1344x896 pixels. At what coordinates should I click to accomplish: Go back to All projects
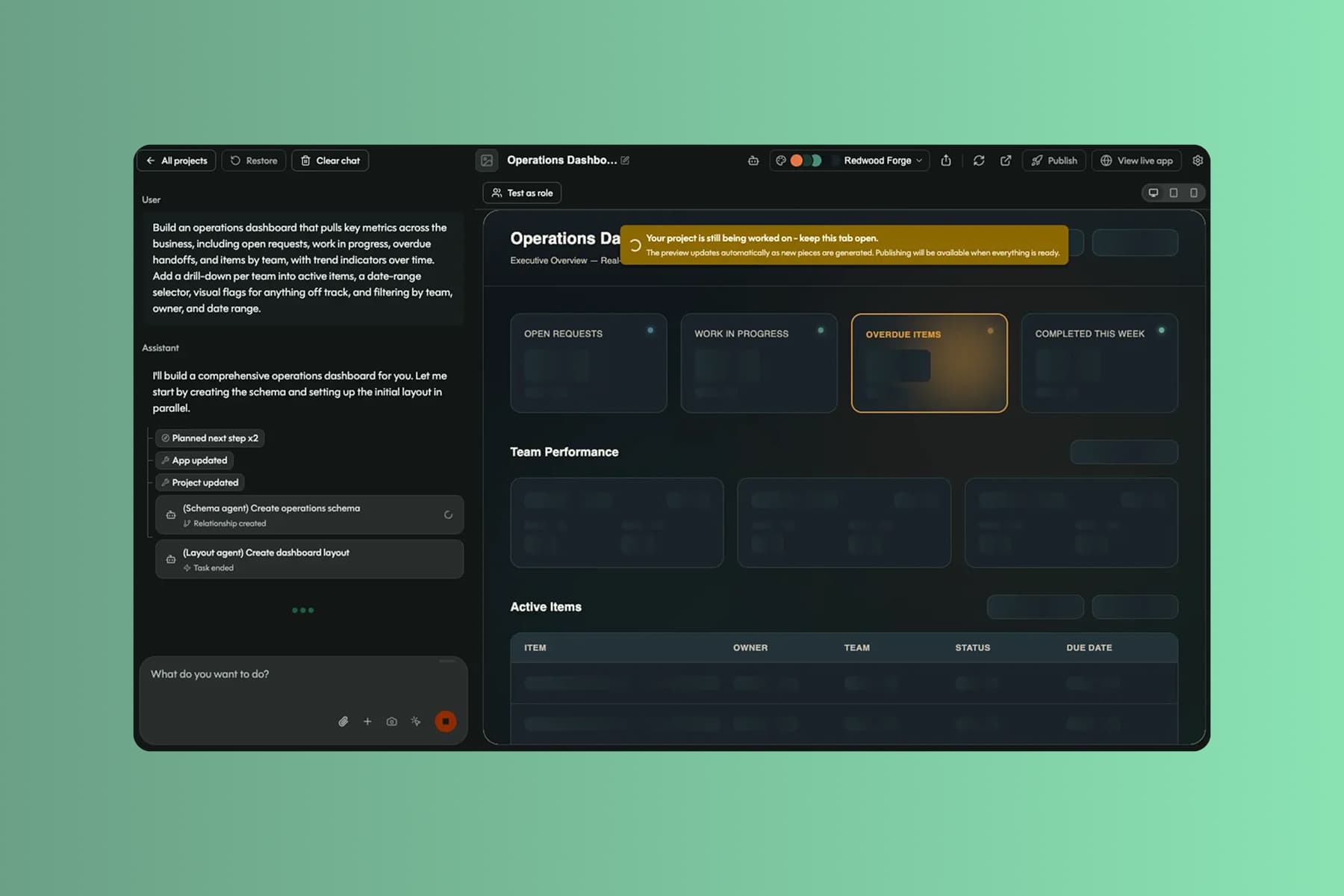coord(177,161)
